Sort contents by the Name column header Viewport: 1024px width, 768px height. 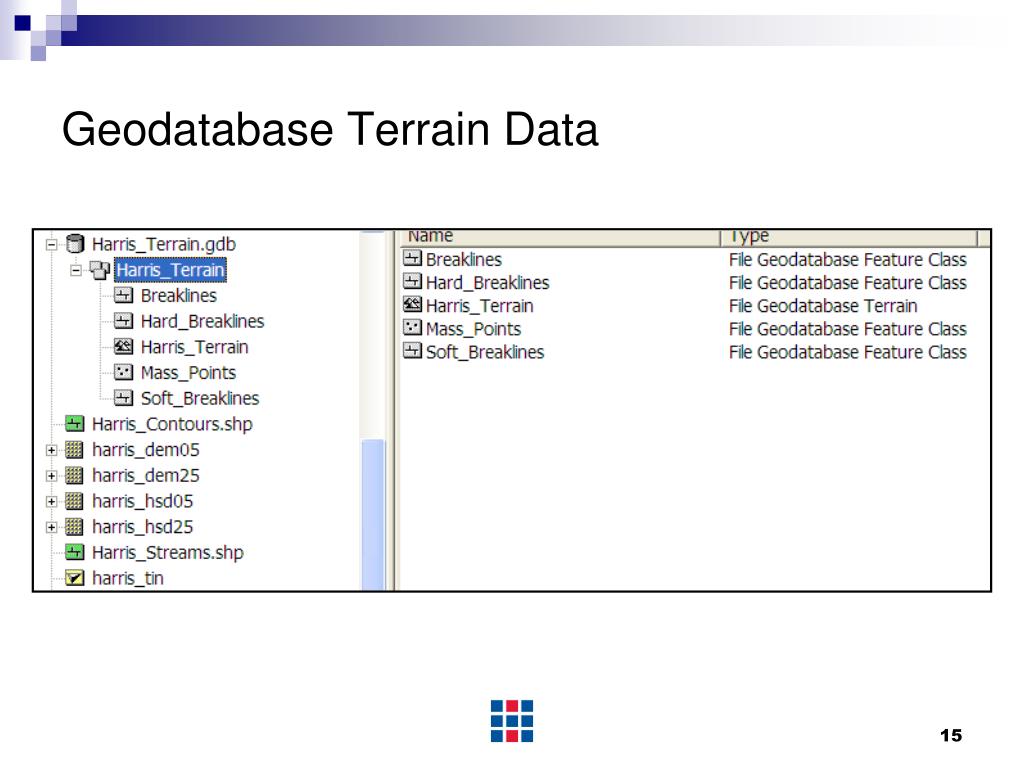558,238
